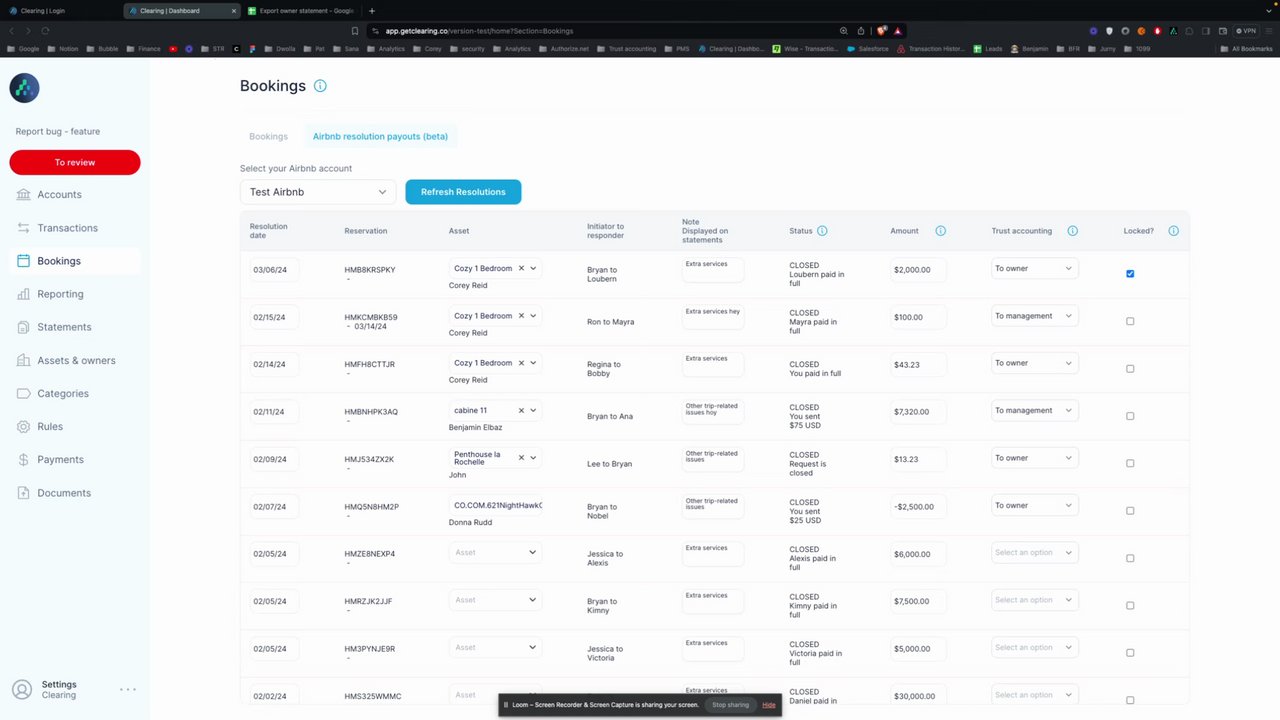Open Statements in sidebar
Viewport: 1280px width, 720px height.
click(64, 327)
